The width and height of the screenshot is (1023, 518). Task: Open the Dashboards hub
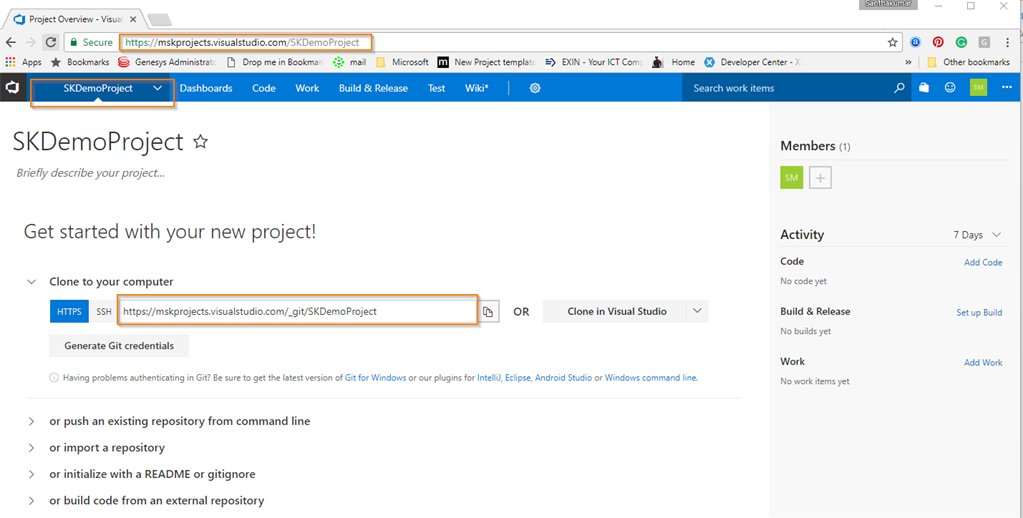(206, 88)
